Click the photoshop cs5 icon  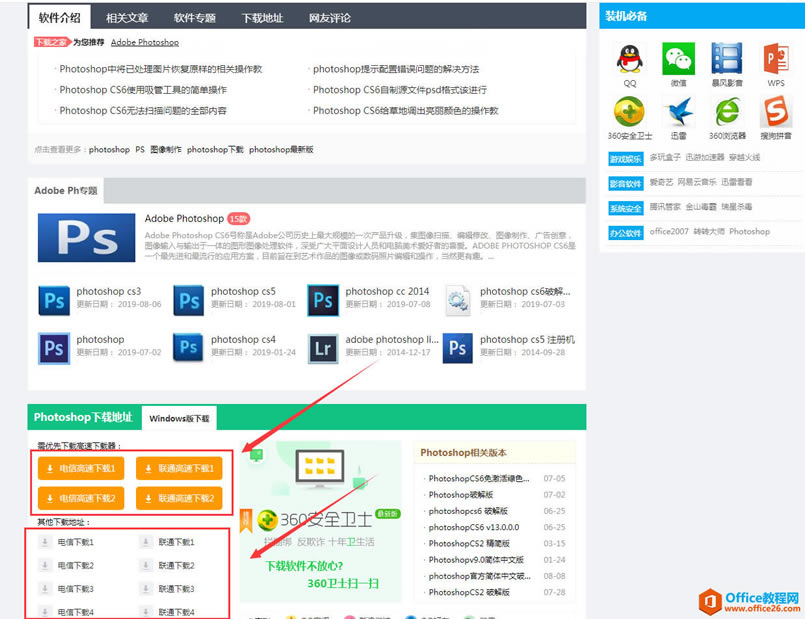(x=188, y=300)
